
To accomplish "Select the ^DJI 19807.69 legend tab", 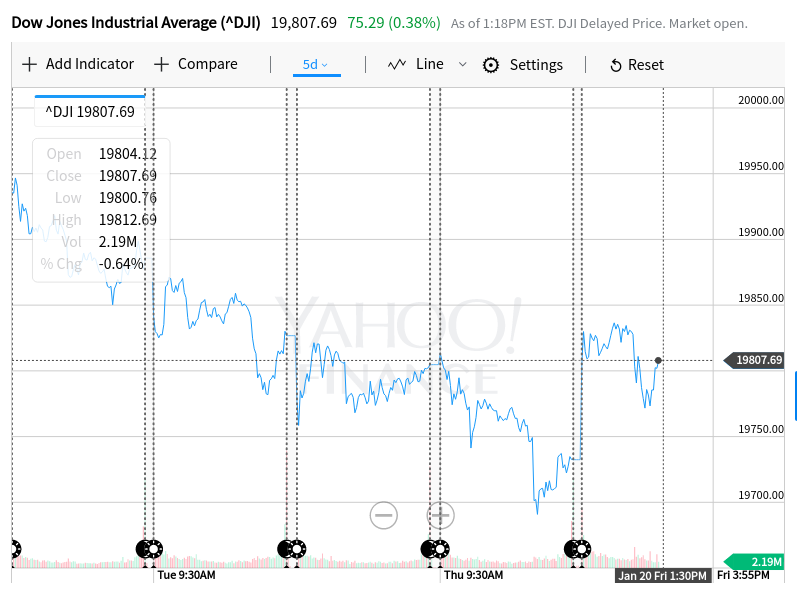I will pyautogui.click(x=90, y=112).
